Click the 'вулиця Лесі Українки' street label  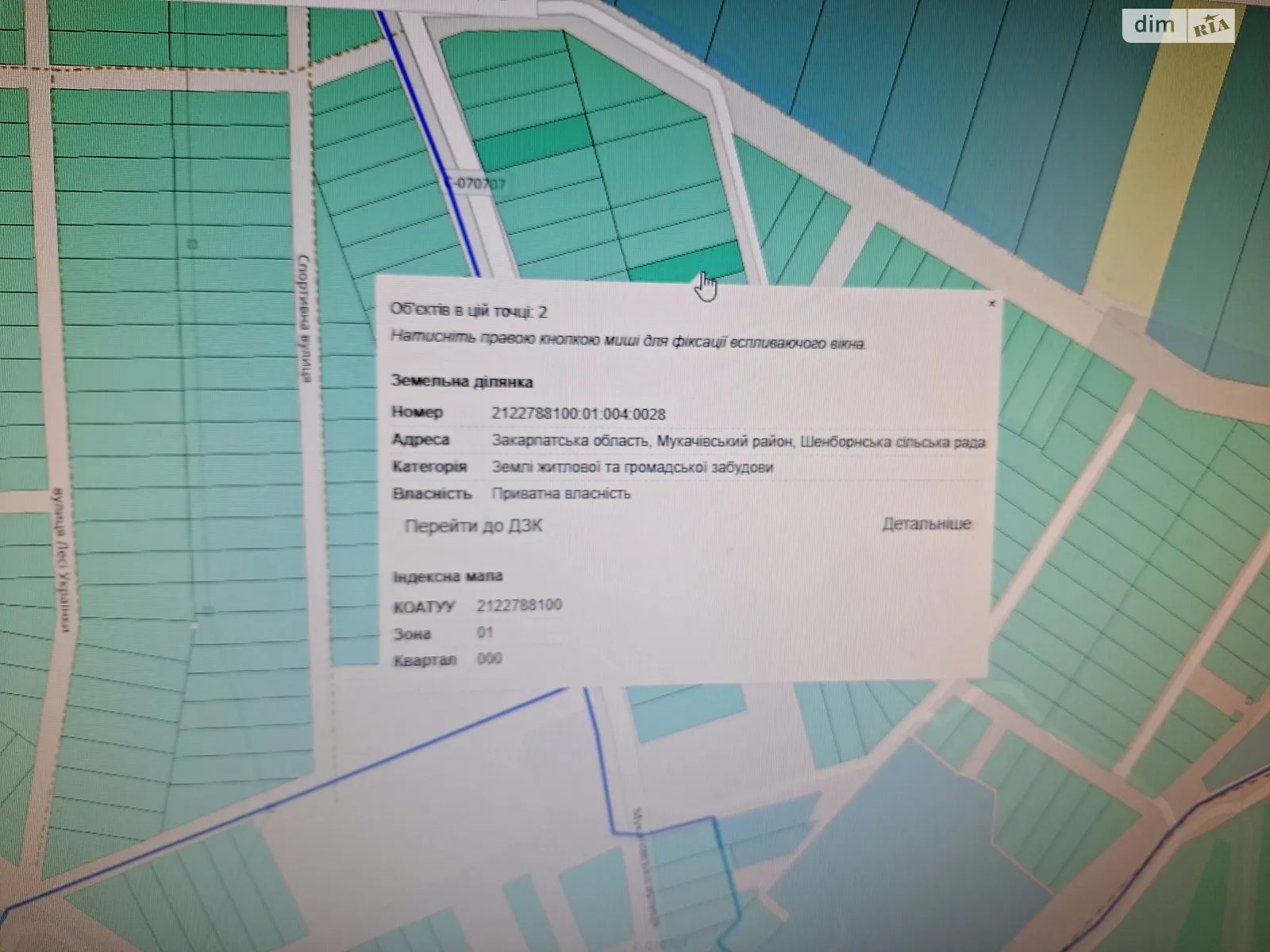[62, 560]
